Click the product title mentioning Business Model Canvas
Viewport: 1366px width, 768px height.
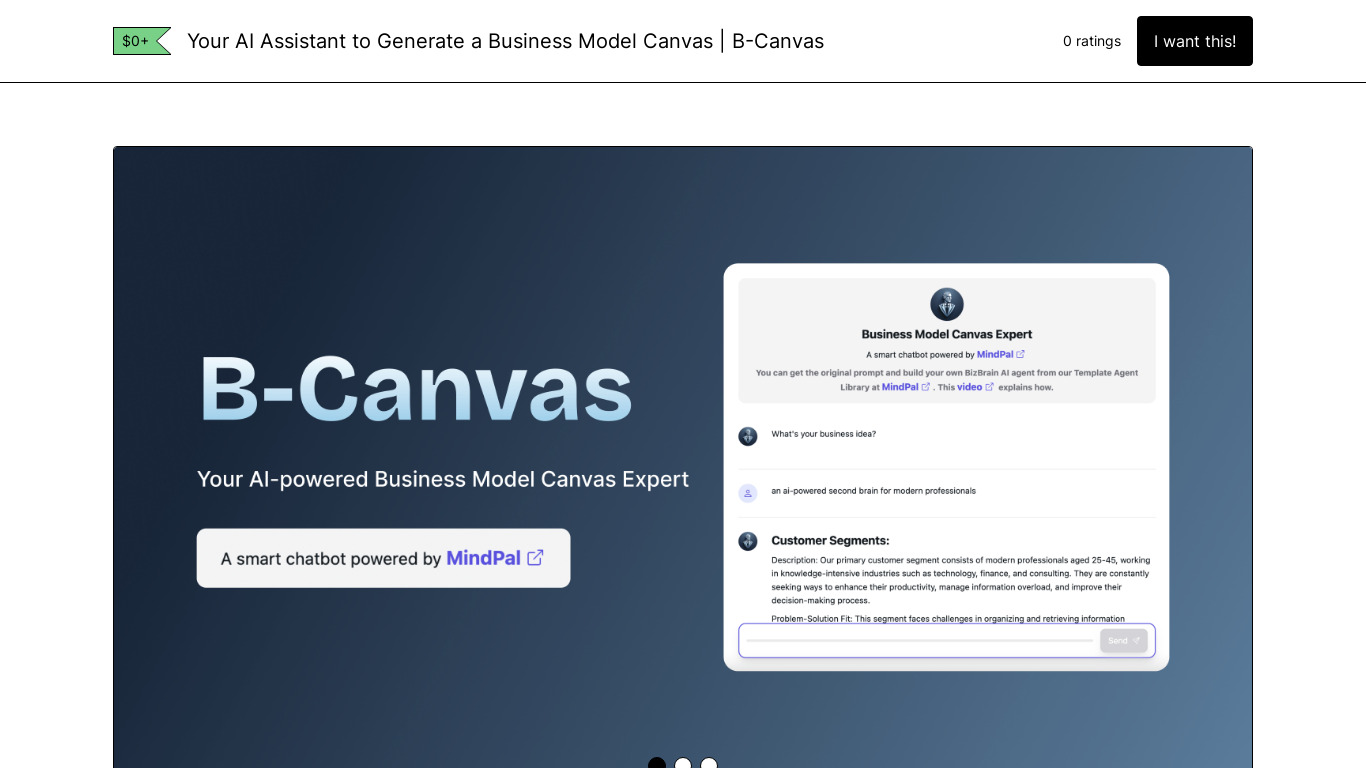(505, 41)
